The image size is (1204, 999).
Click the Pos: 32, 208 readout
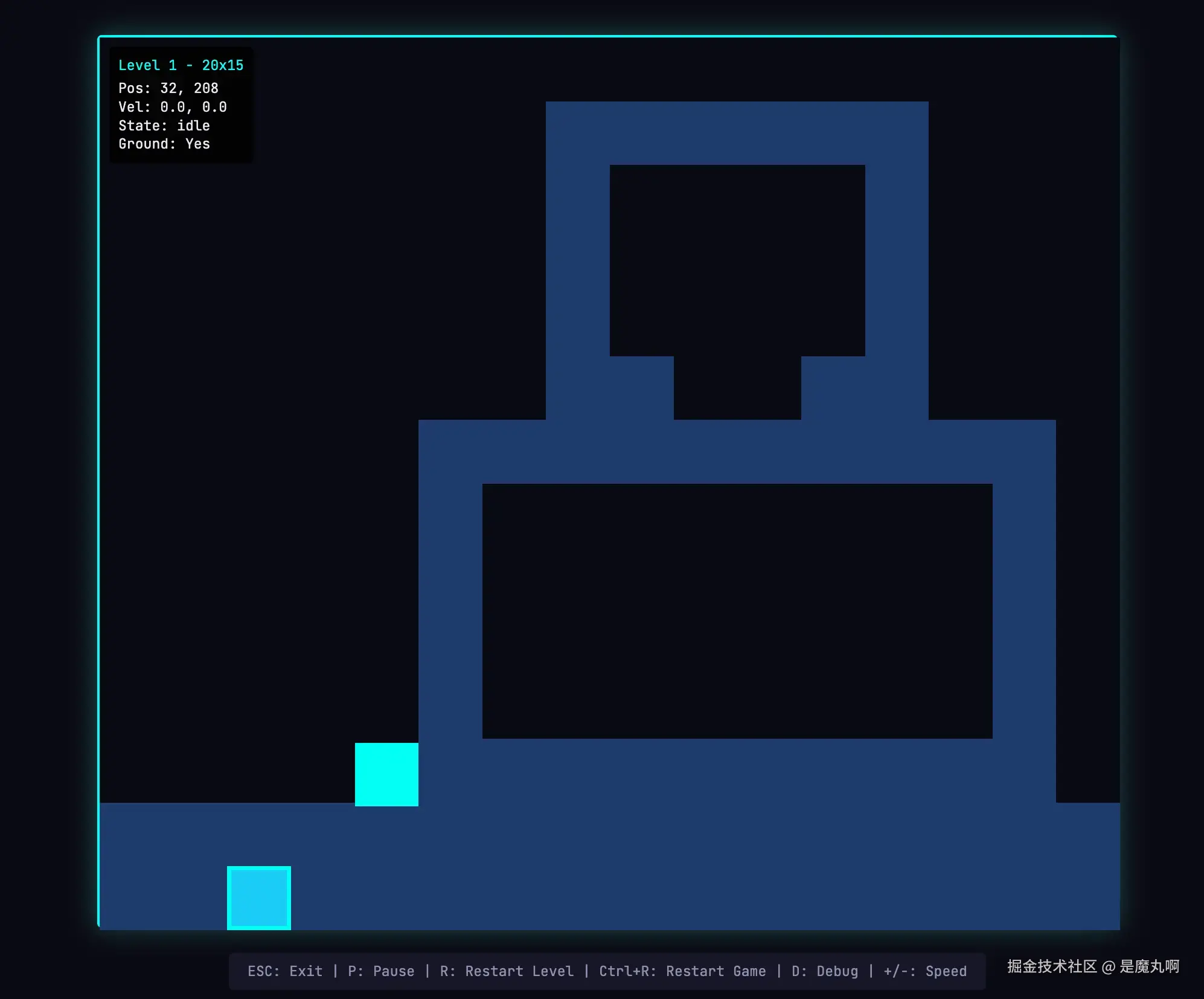168,88
